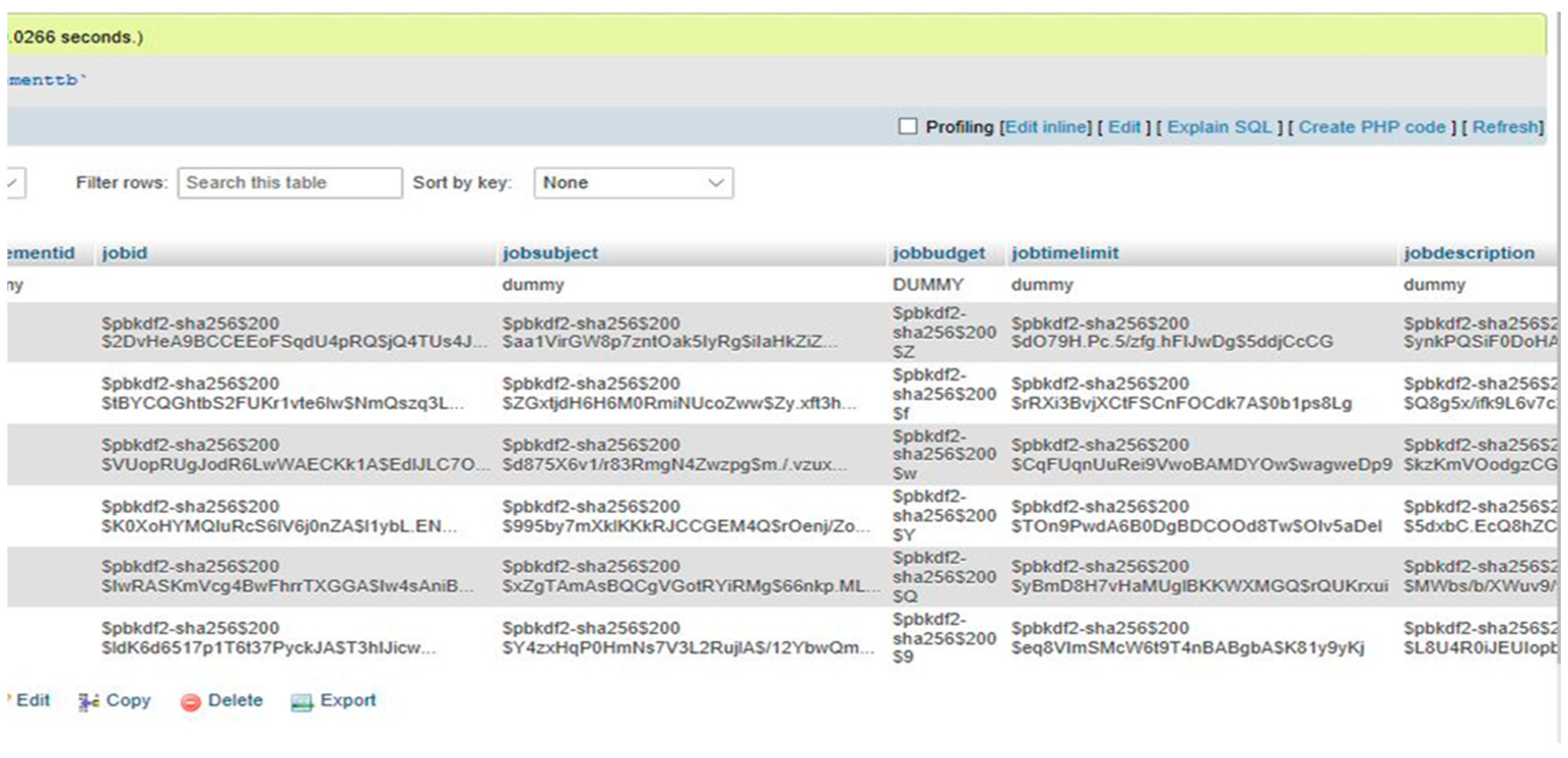Click the Create PHP code link
The height and width of the screenshot is (758, 1568).
point(1371,126)
